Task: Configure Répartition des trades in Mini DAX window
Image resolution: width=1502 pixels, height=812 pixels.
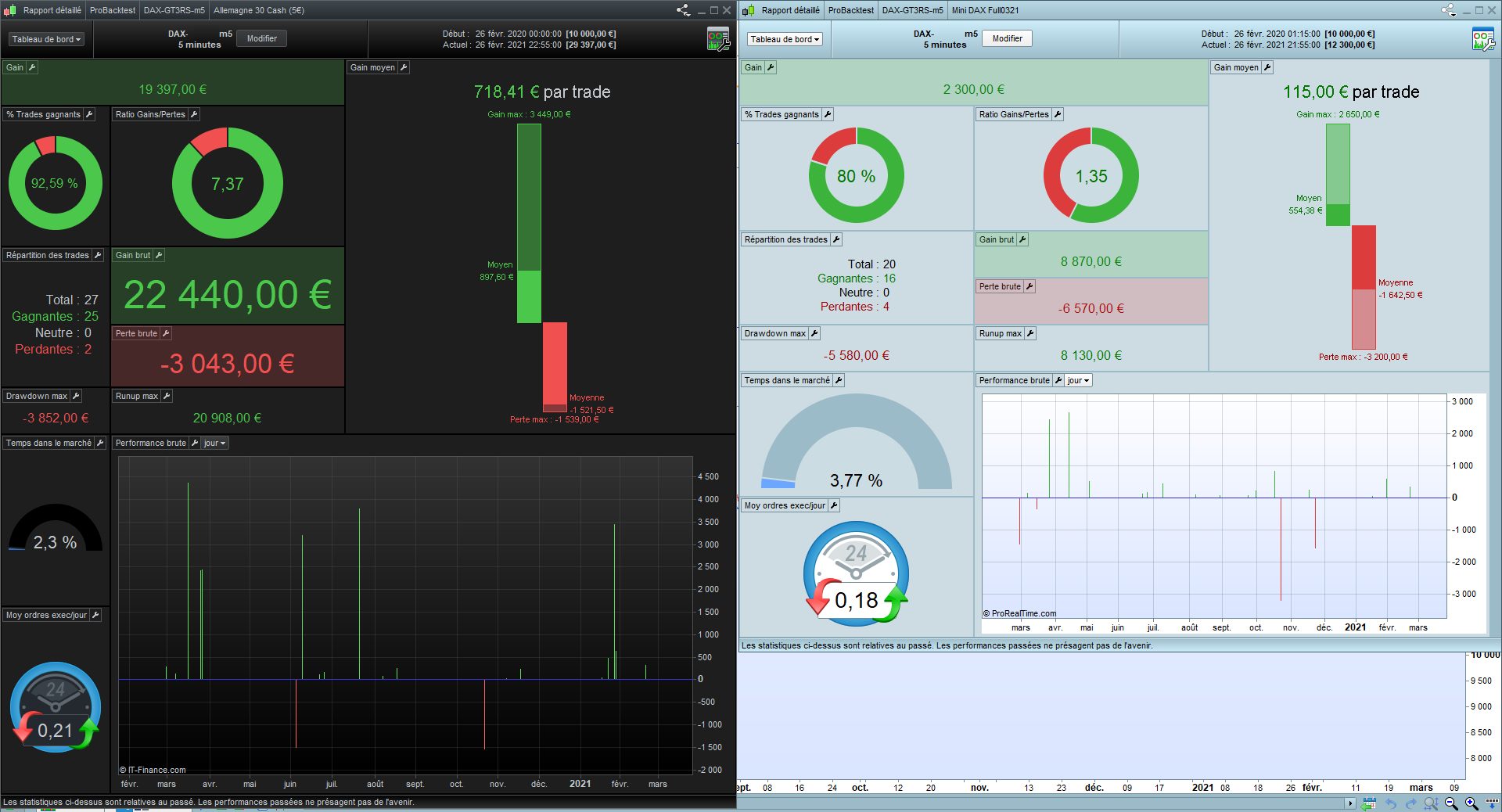Action: click(836, 240)
